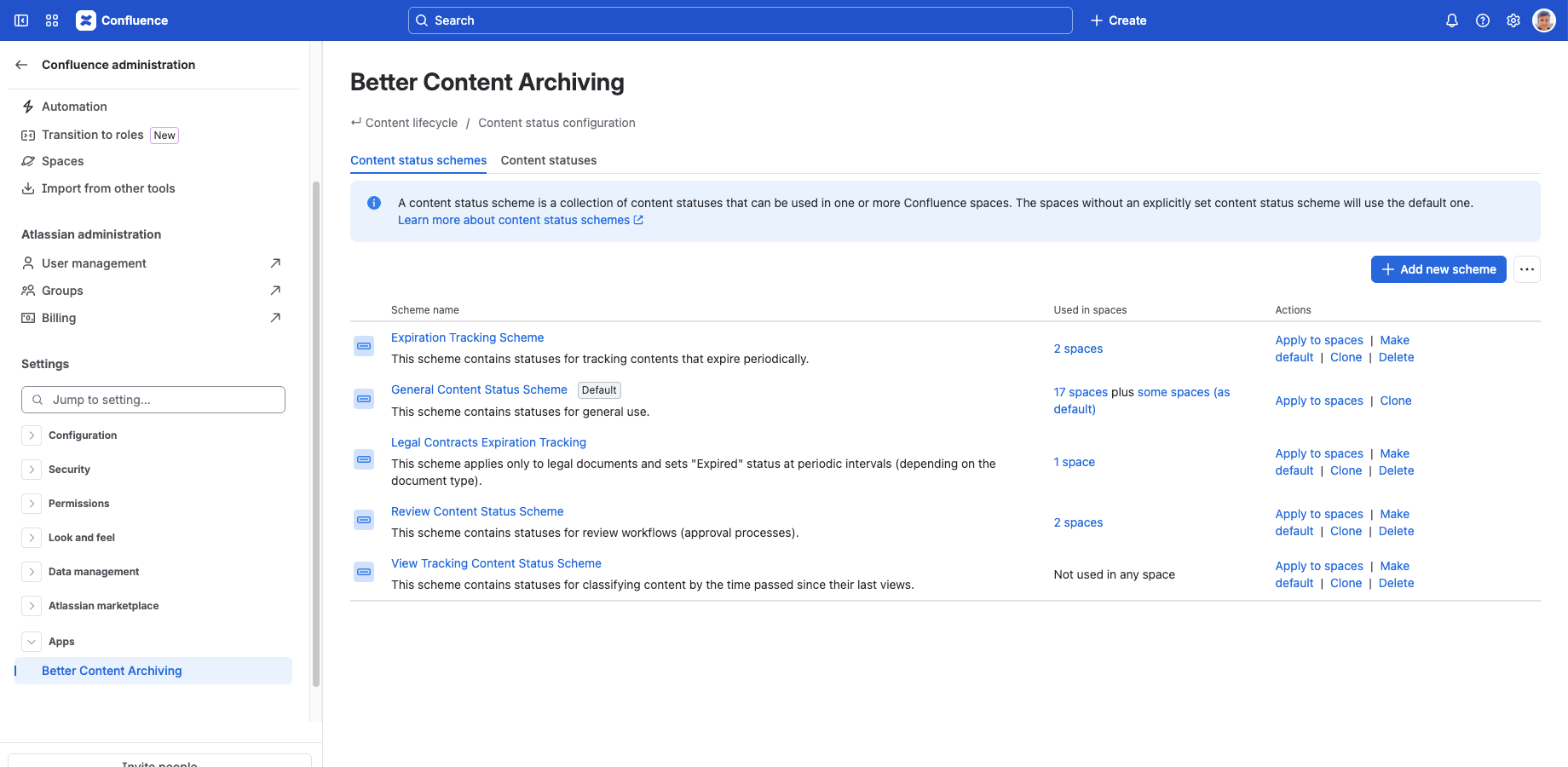The width and height of the screenshot is (1568, 767).
Task: Apply Review Content Status Scheme to spaces
Action: [1319, 514]
